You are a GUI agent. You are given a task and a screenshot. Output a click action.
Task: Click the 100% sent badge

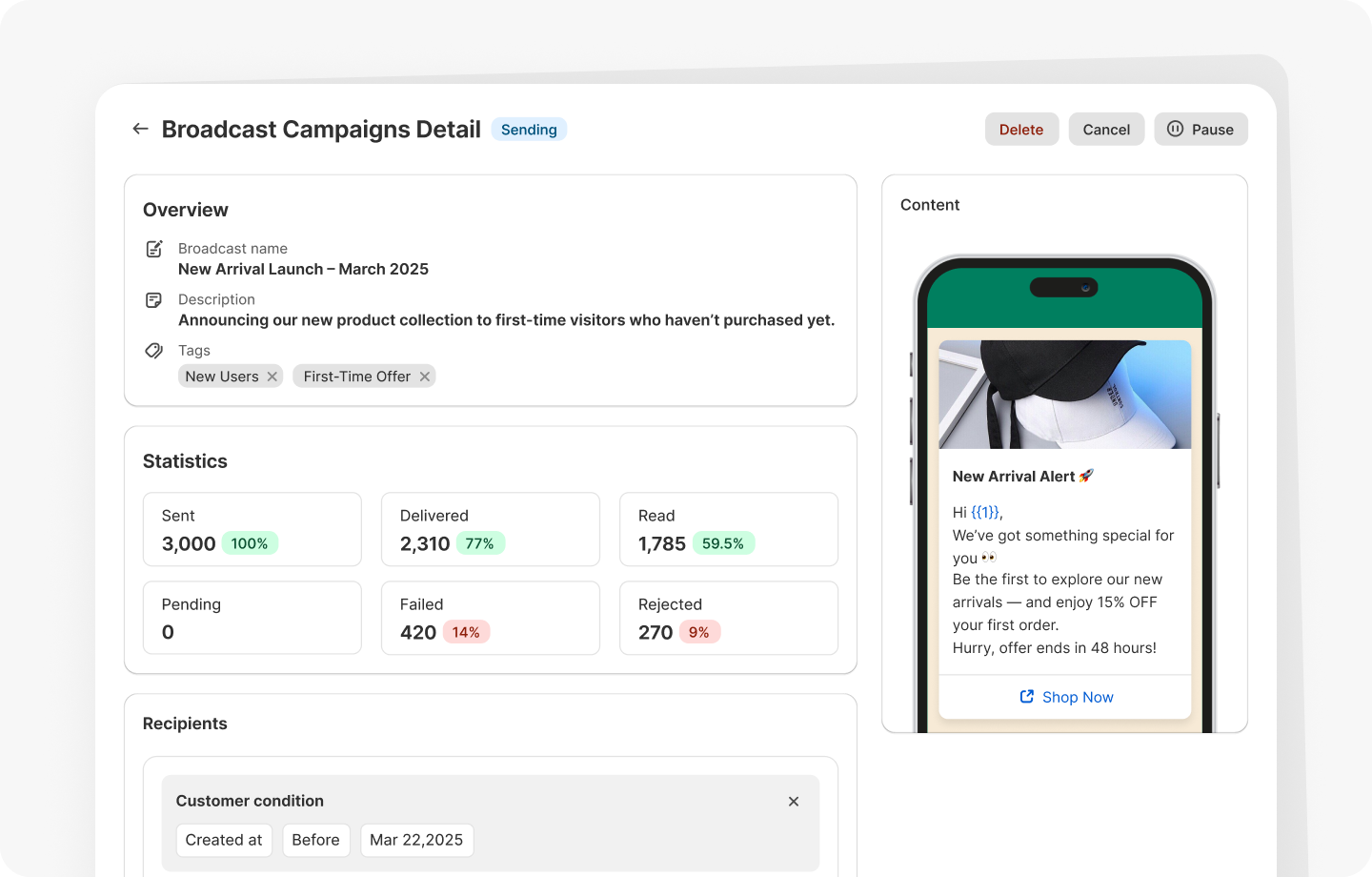tap(250, 543)
